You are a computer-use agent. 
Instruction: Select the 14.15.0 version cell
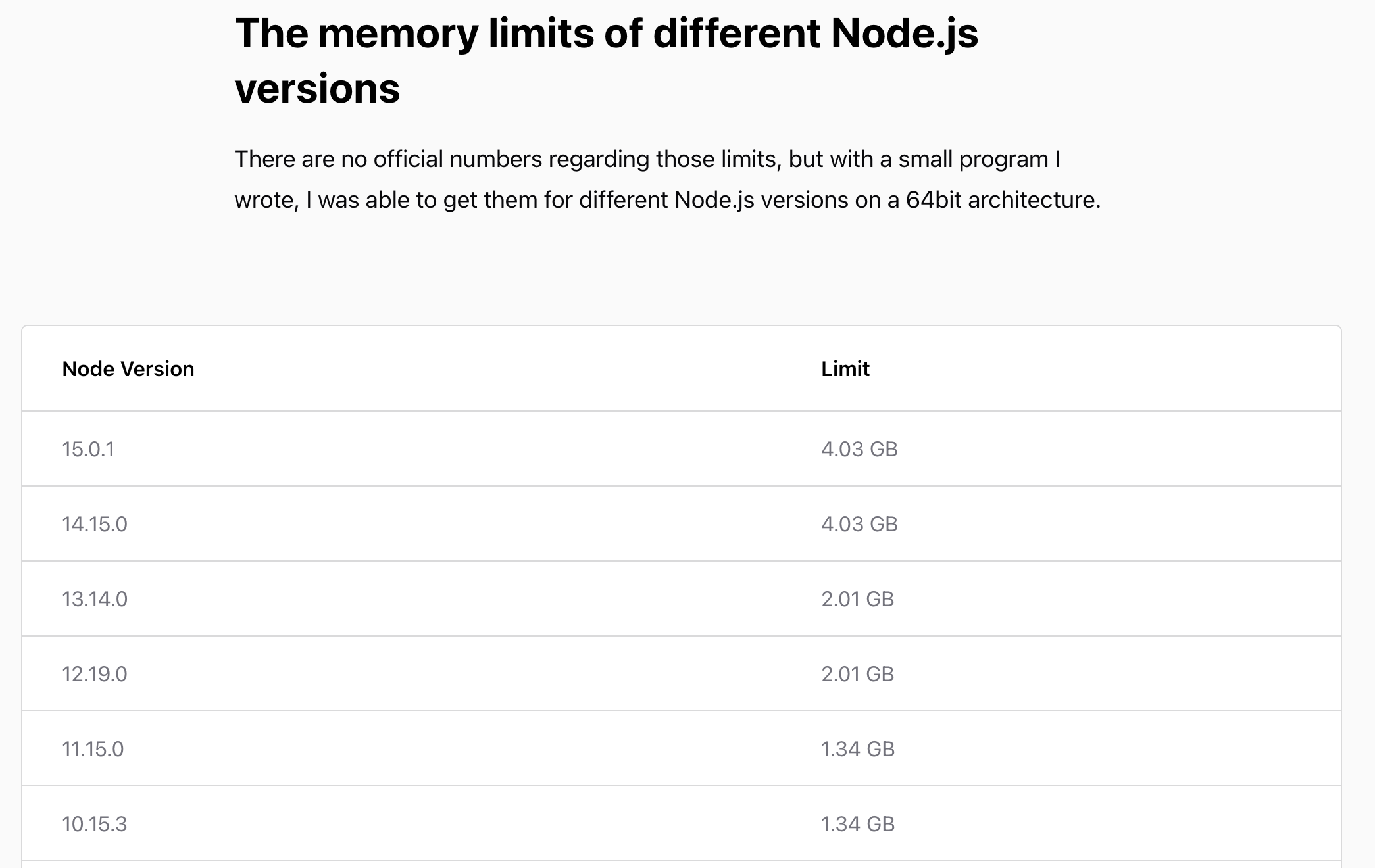click(x=95, y=524)
